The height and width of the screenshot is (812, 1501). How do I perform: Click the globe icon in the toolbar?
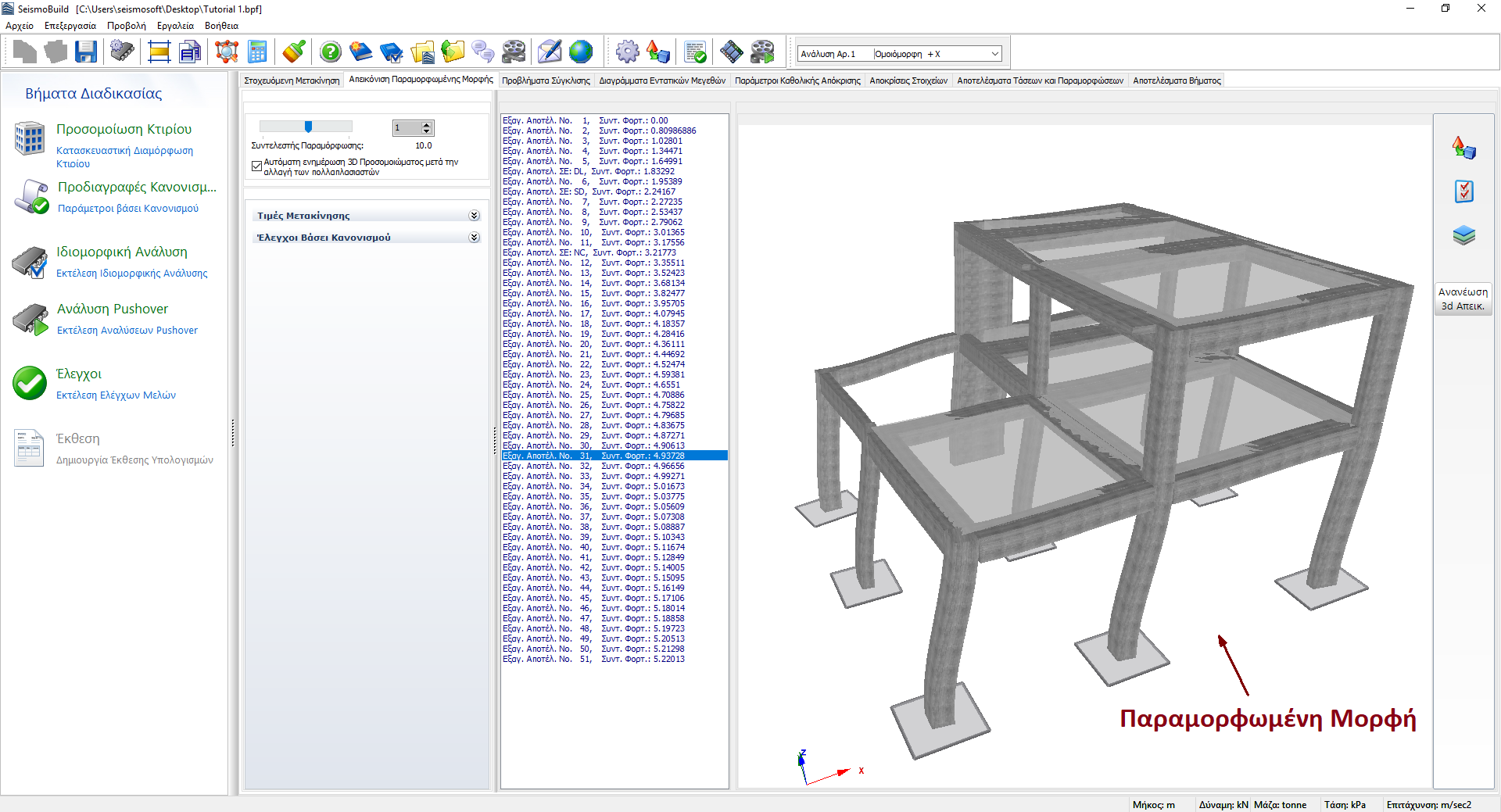[581, 52]
